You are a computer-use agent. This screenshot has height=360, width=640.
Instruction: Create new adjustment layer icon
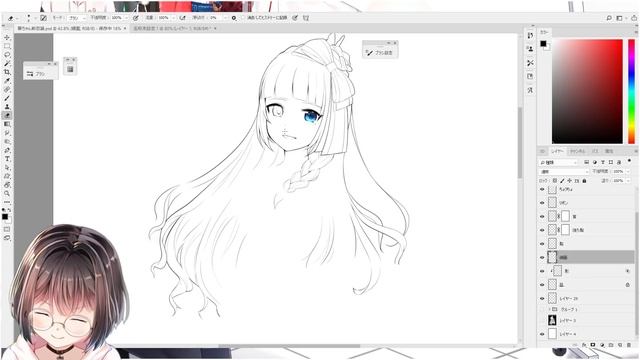(x=602, y=345)
